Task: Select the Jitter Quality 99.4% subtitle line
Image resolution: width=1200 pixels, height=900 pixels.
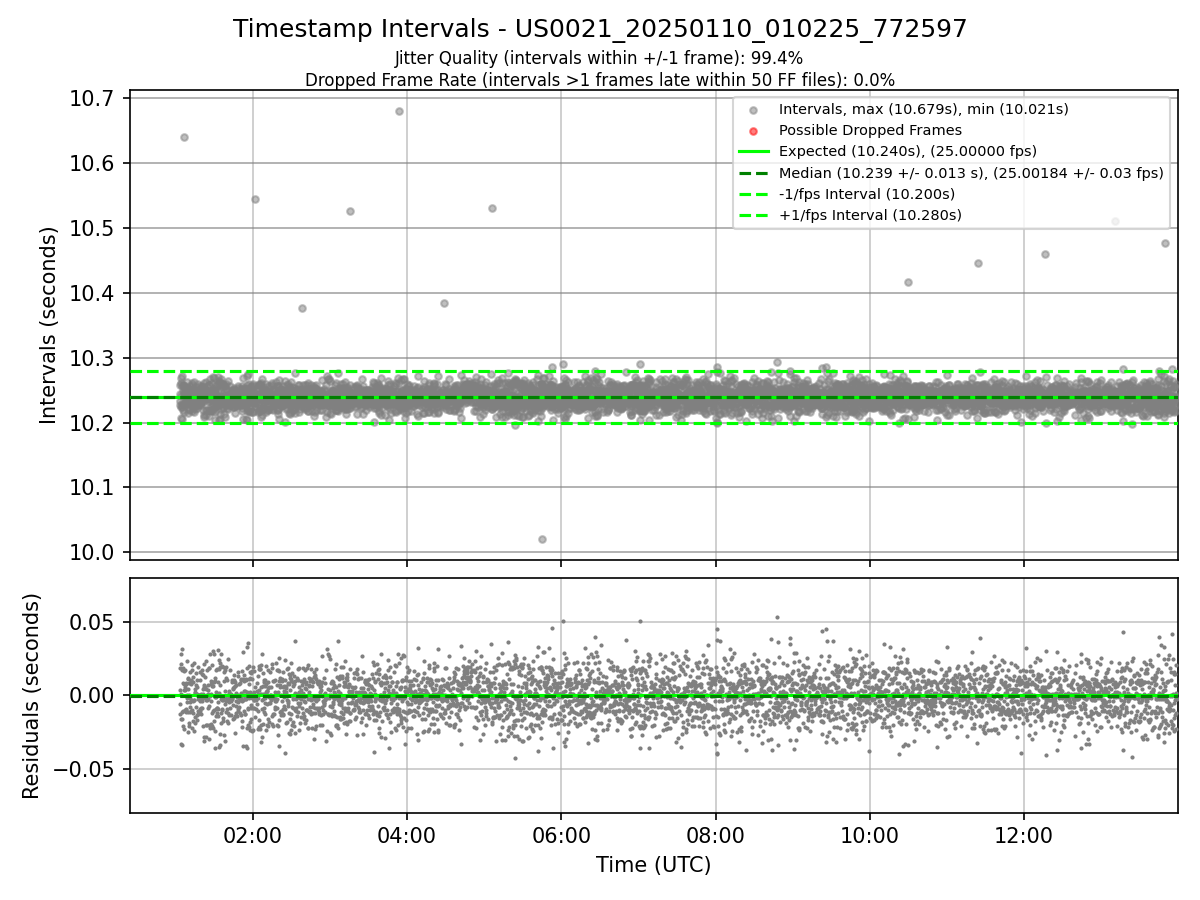Action: click(x=599, y=58)
